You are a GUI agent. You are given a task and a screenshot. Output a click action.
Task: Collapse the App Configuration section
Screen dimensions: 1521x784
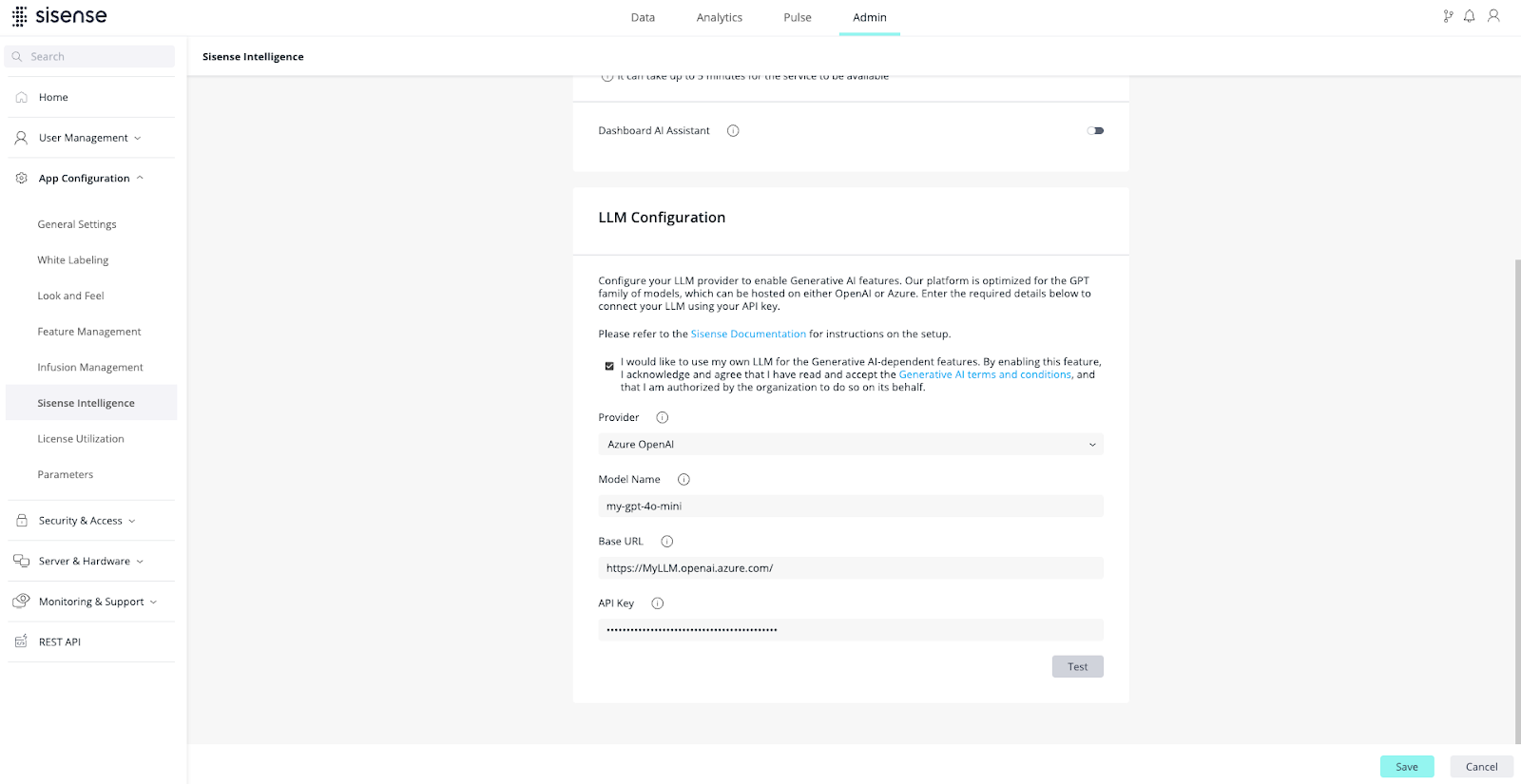tap(90, 178)
